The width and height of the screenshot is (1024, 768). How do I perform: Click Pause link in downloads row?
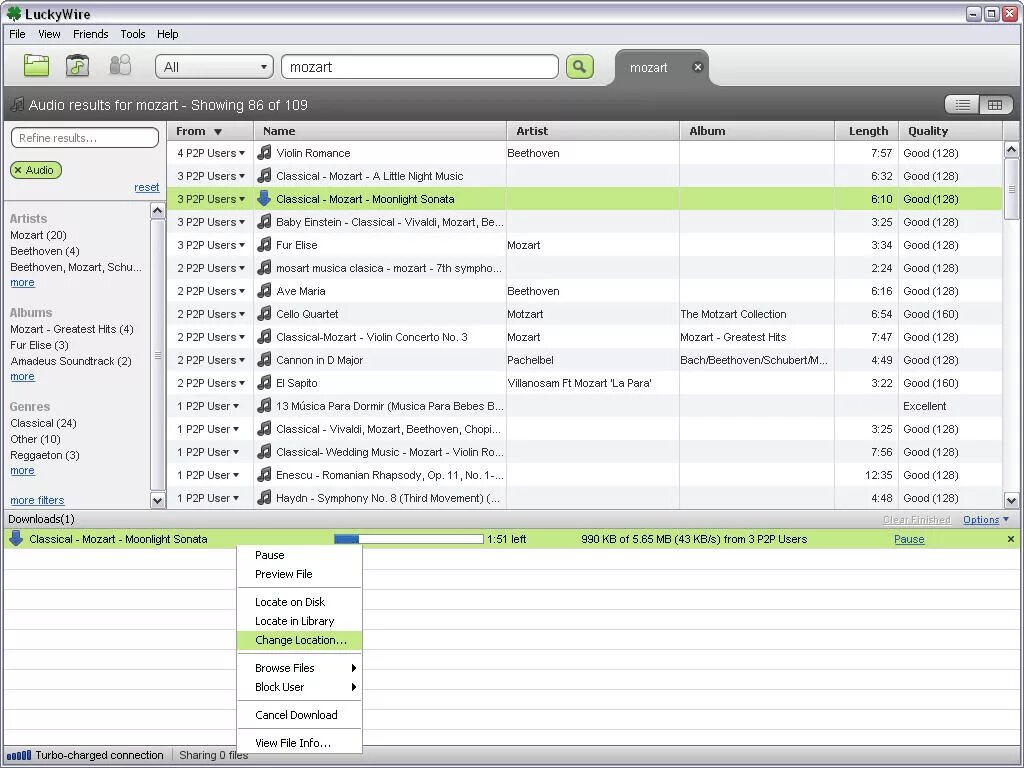click(x=909, y=539)
